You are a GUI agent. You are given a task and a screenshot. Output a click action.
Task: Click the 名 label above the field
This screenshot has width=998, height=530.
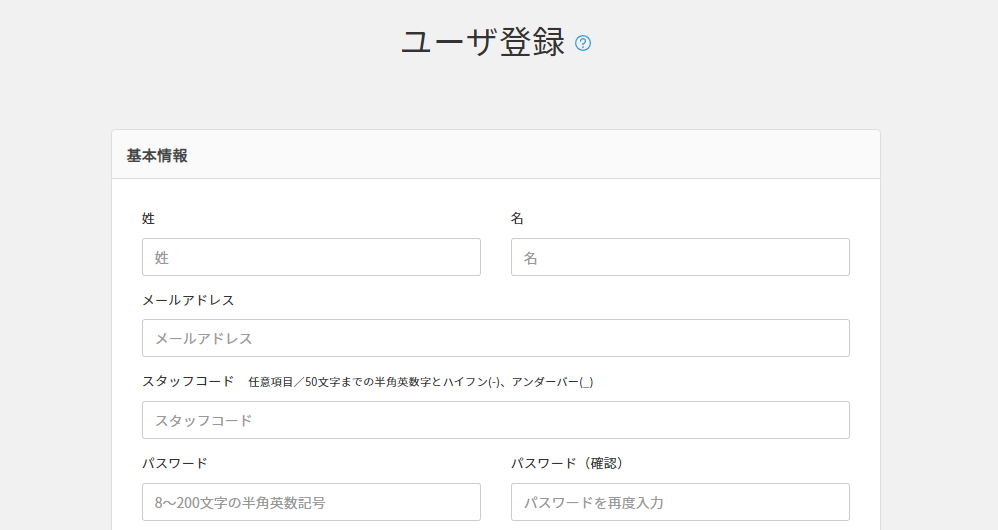(518, 218)
